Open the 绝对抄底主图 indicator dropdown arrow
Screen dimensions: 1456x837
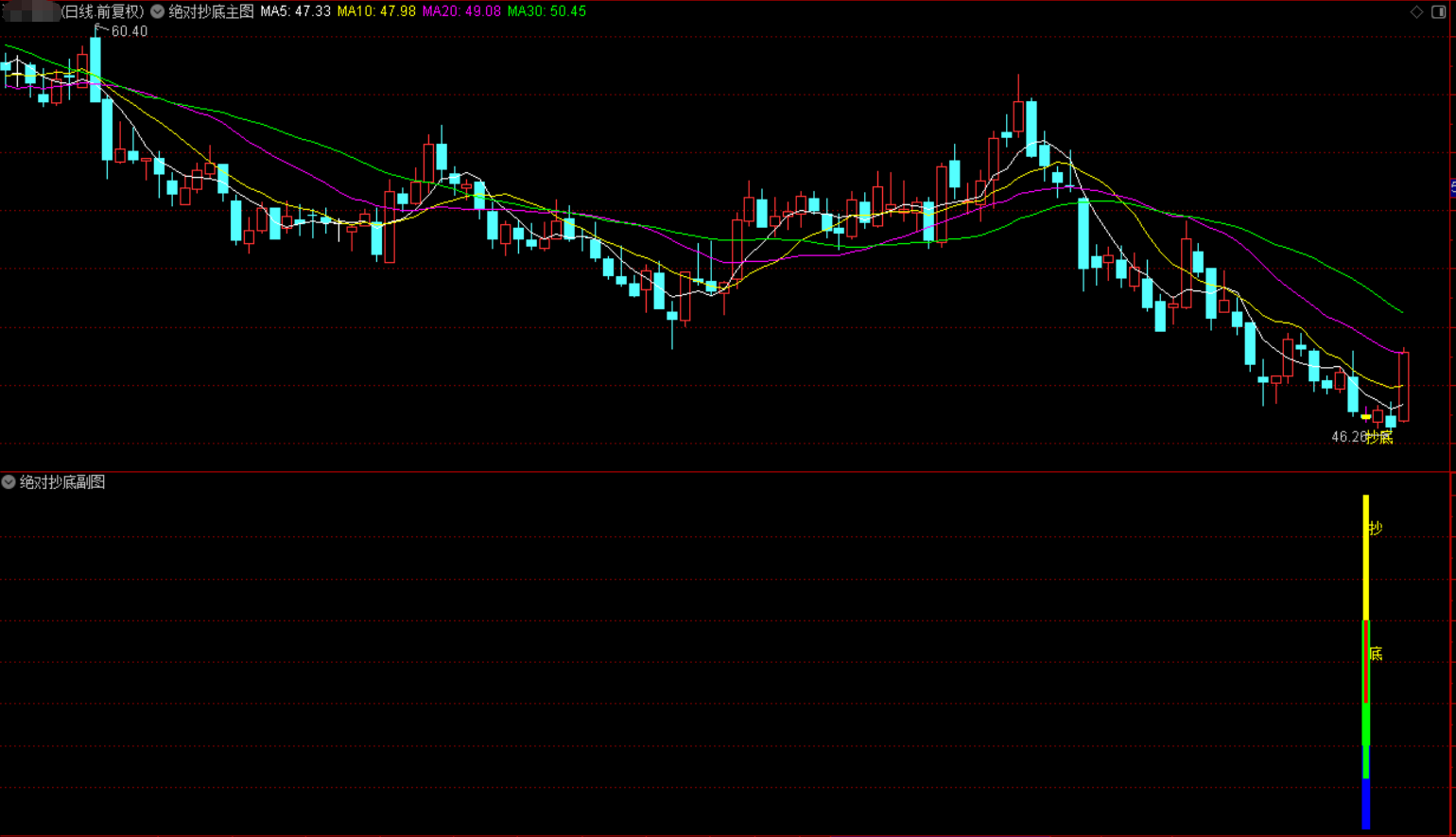158,11
